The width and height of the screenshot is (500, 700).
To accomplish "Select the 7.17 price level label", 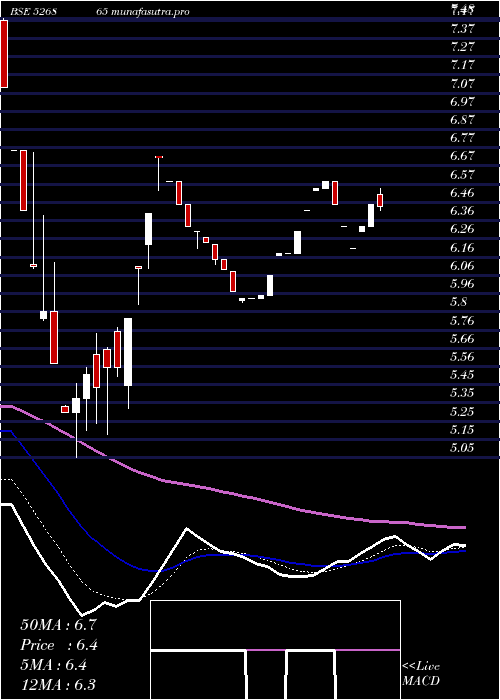I will (462, 66).
